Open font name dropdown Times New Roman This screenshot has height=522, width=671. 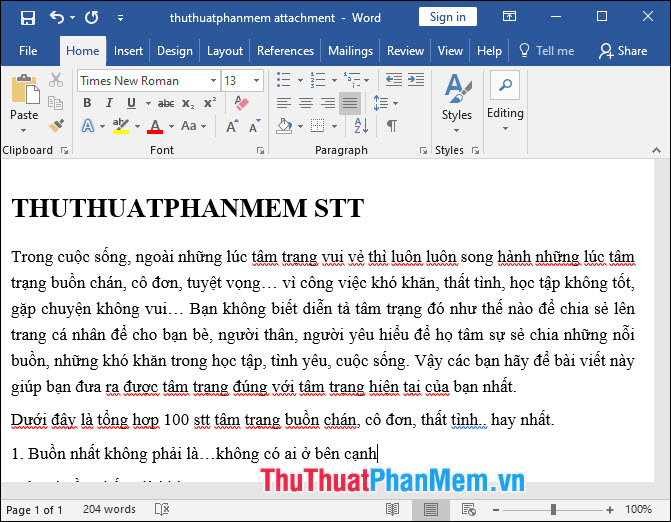[213, 80]
